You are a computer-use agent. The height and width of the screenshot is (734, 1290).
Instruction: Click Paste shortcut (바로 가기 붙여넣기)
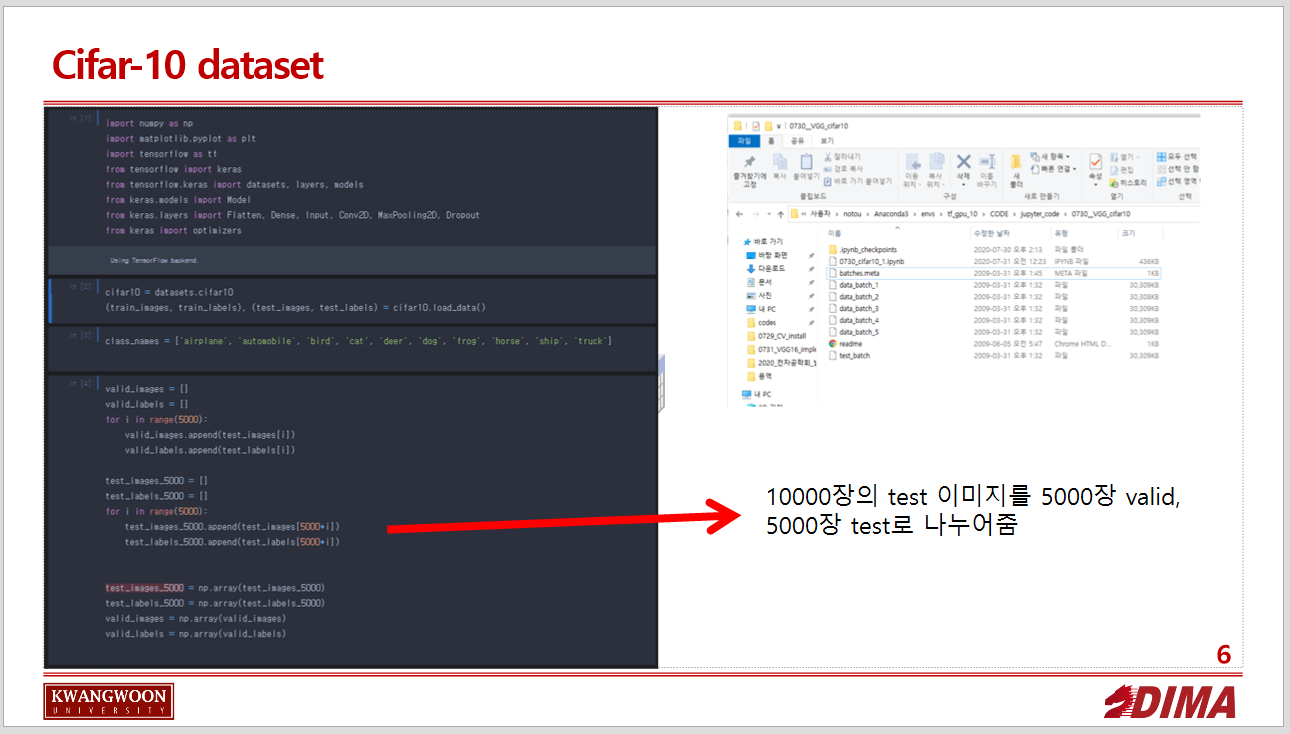click(x=858, y=181)
